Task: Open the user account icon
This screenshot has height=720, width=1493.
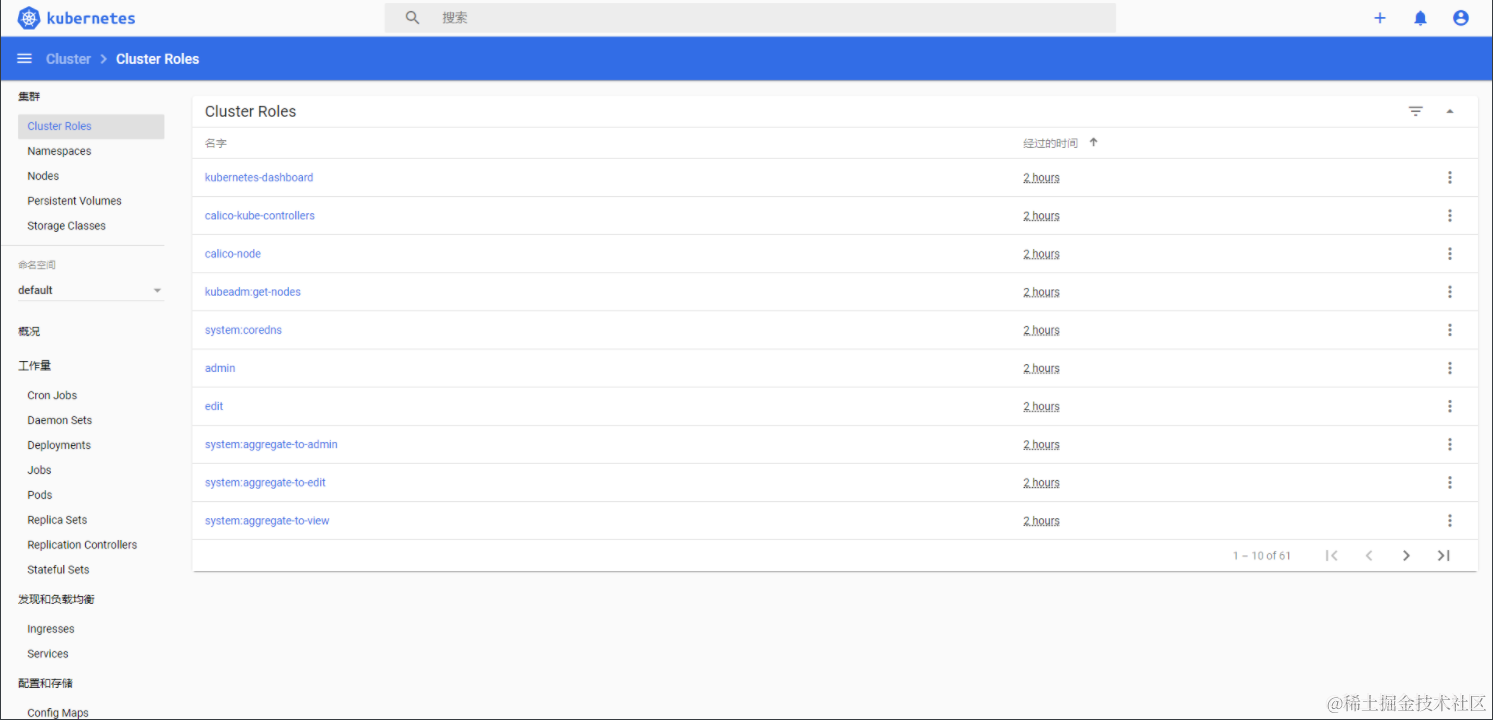Action: (x=1461, y=18)
